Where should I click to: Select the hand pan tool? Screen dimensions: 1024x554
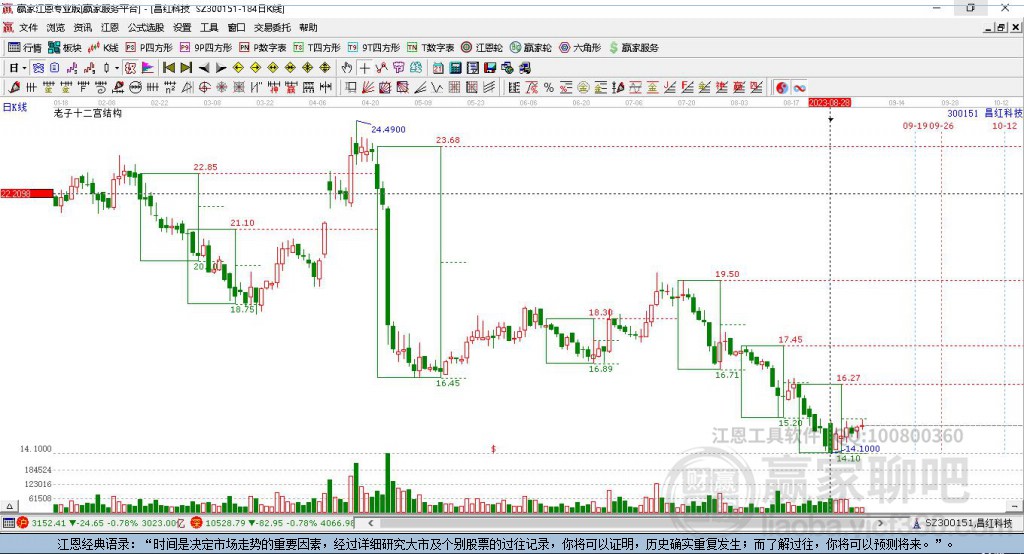point(346,67)
